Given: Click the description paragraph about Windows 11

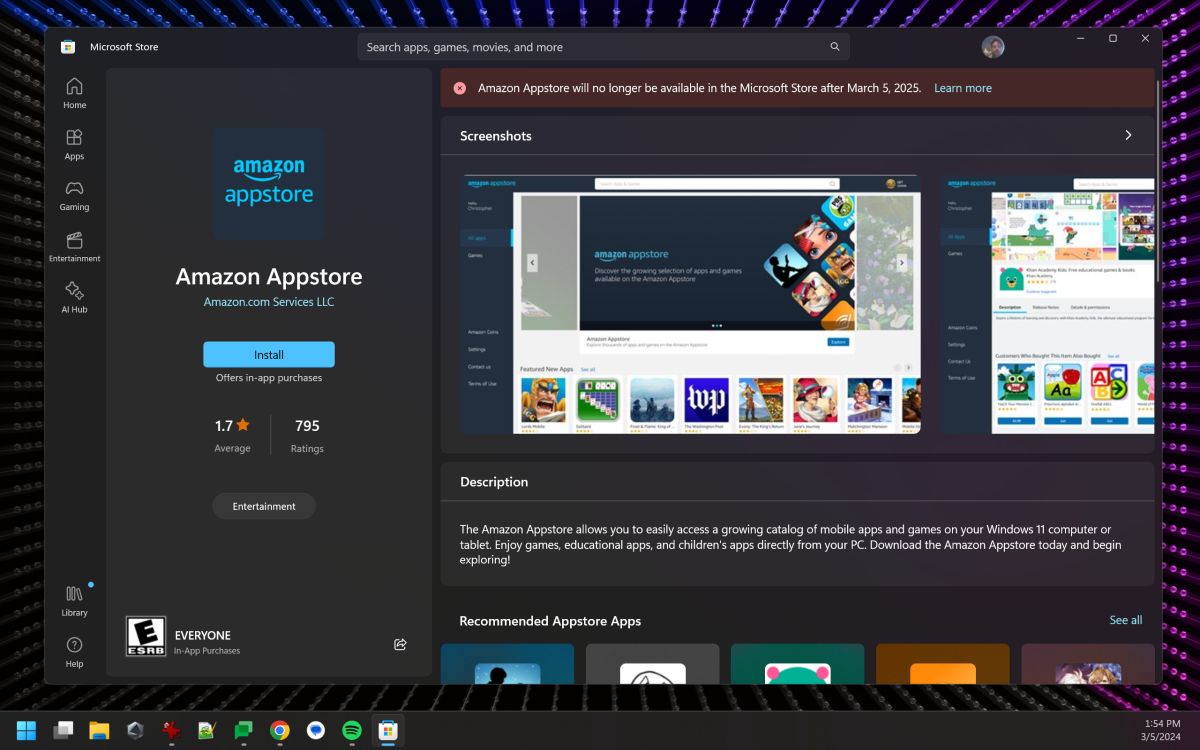Looking at the screenshot, I should tap(791, 545).
